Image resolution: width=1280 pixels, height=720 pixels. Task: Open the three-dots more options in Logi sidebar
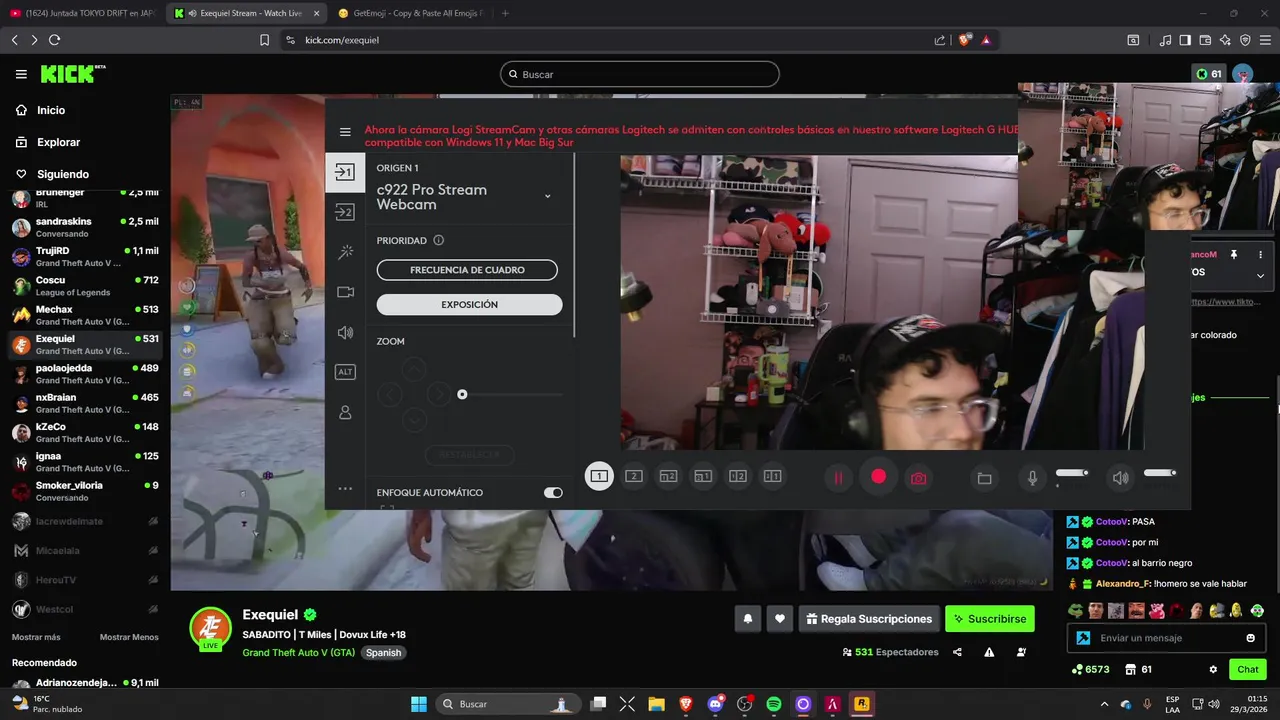(345, 489)
